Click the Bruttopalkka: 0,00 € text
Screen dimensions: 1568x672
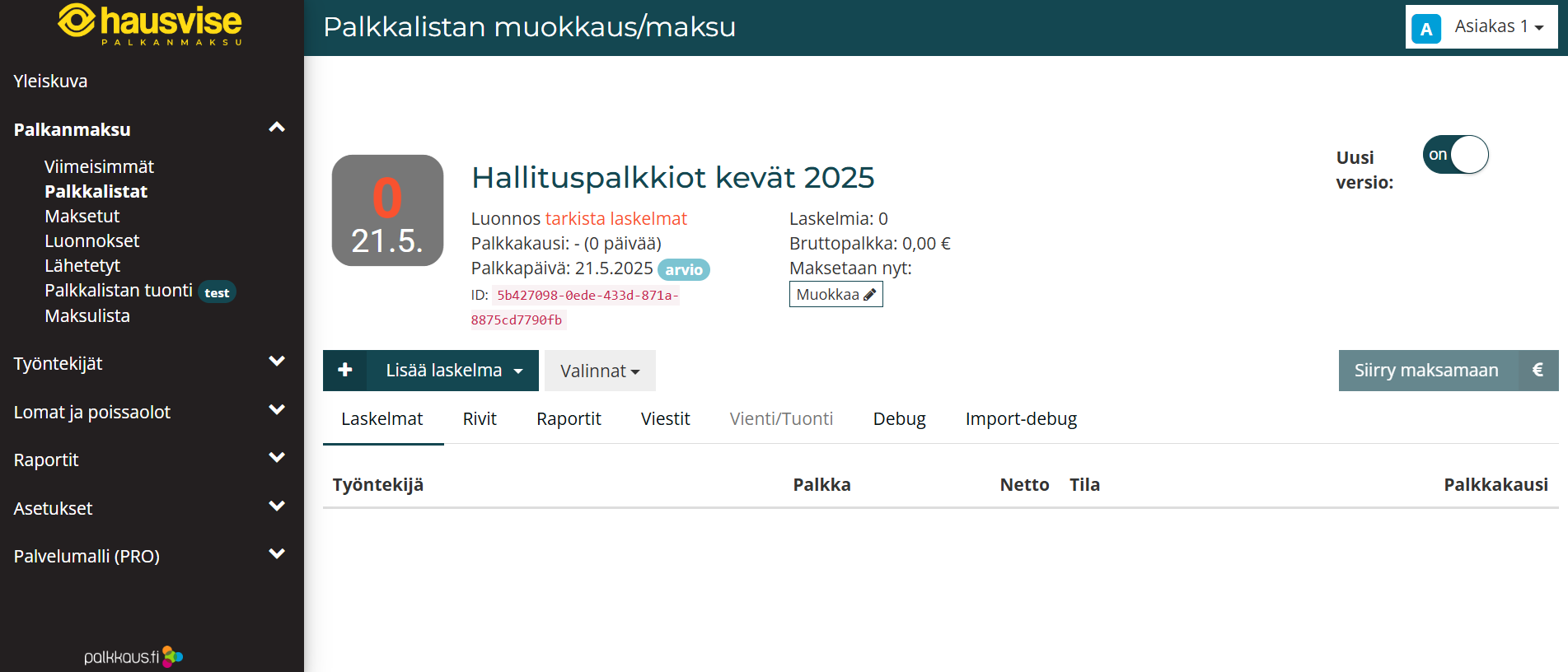(870, 243)
